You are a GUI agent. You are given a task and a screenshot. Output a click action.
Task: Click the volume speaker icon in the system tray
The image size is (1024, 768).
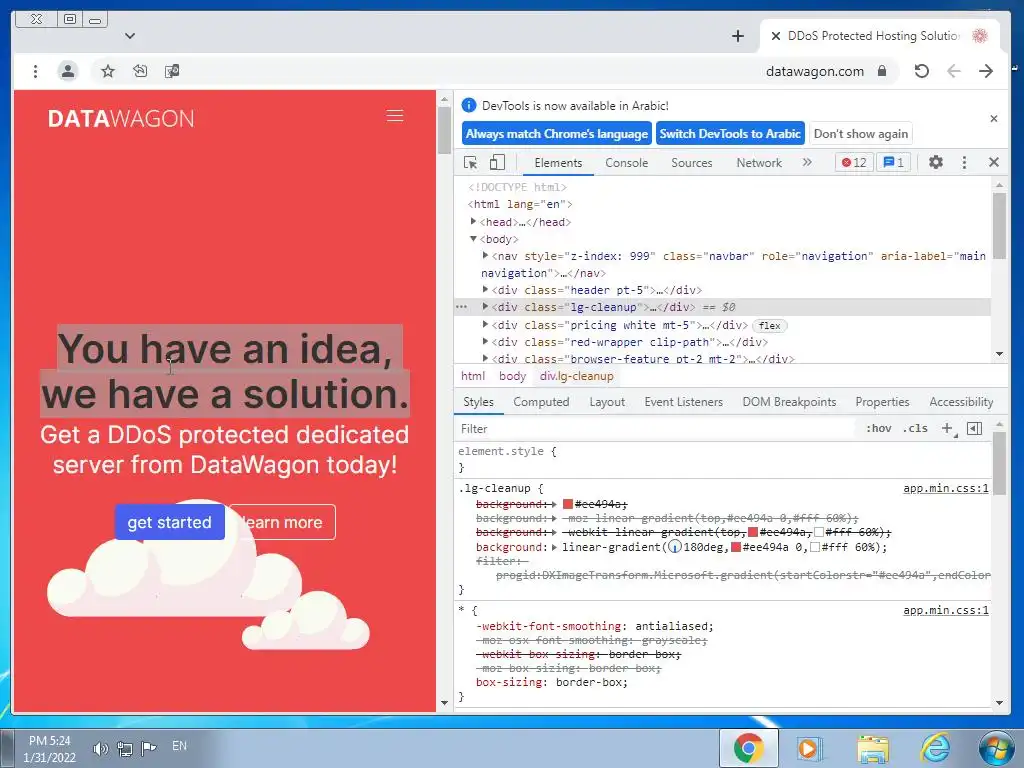pyautogui.click(x=99, y=748)
